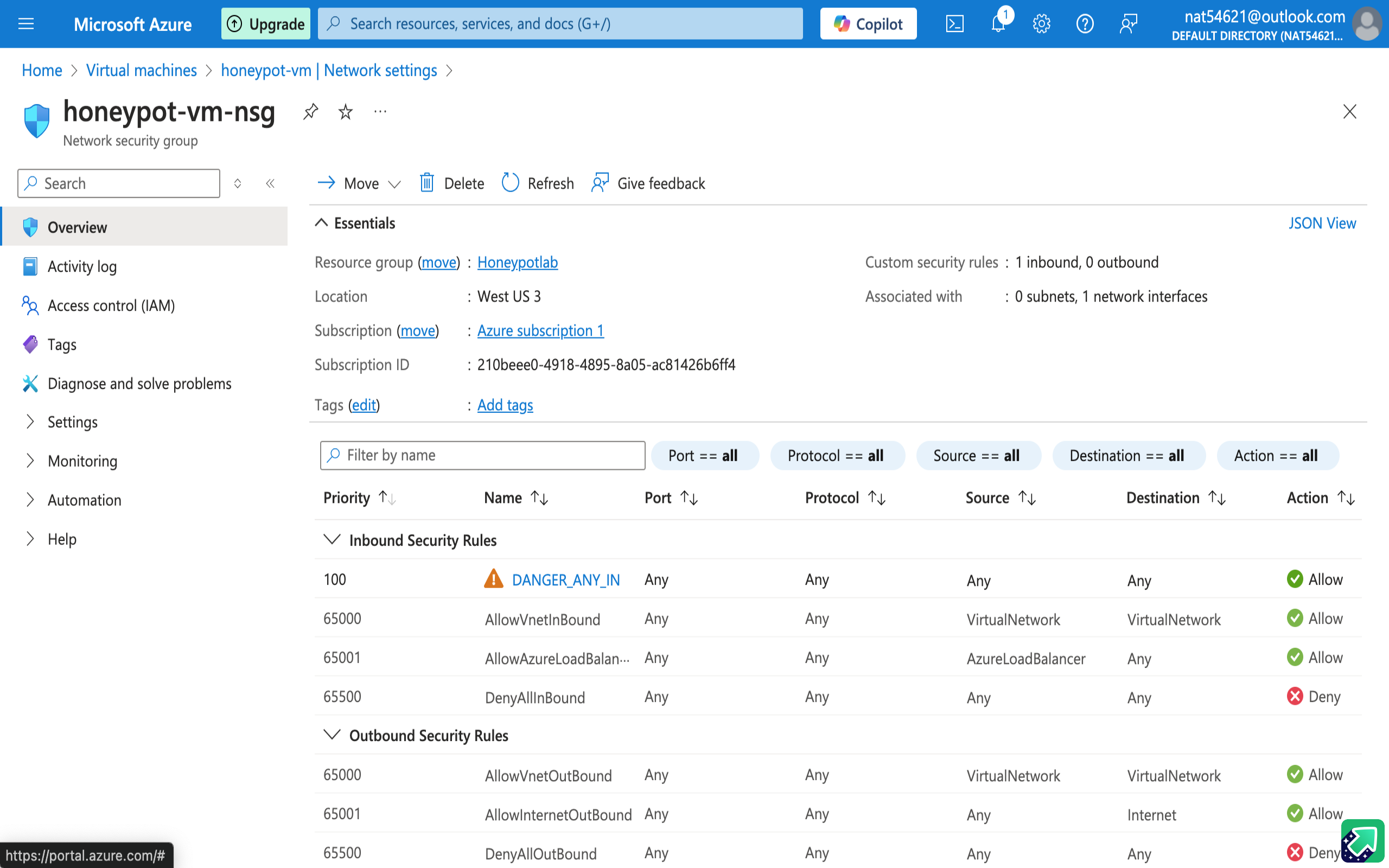Open the hamburger portal menu
Image resolution: width=1389 pixels, height=868 pixels.
(x=26, y=23)
